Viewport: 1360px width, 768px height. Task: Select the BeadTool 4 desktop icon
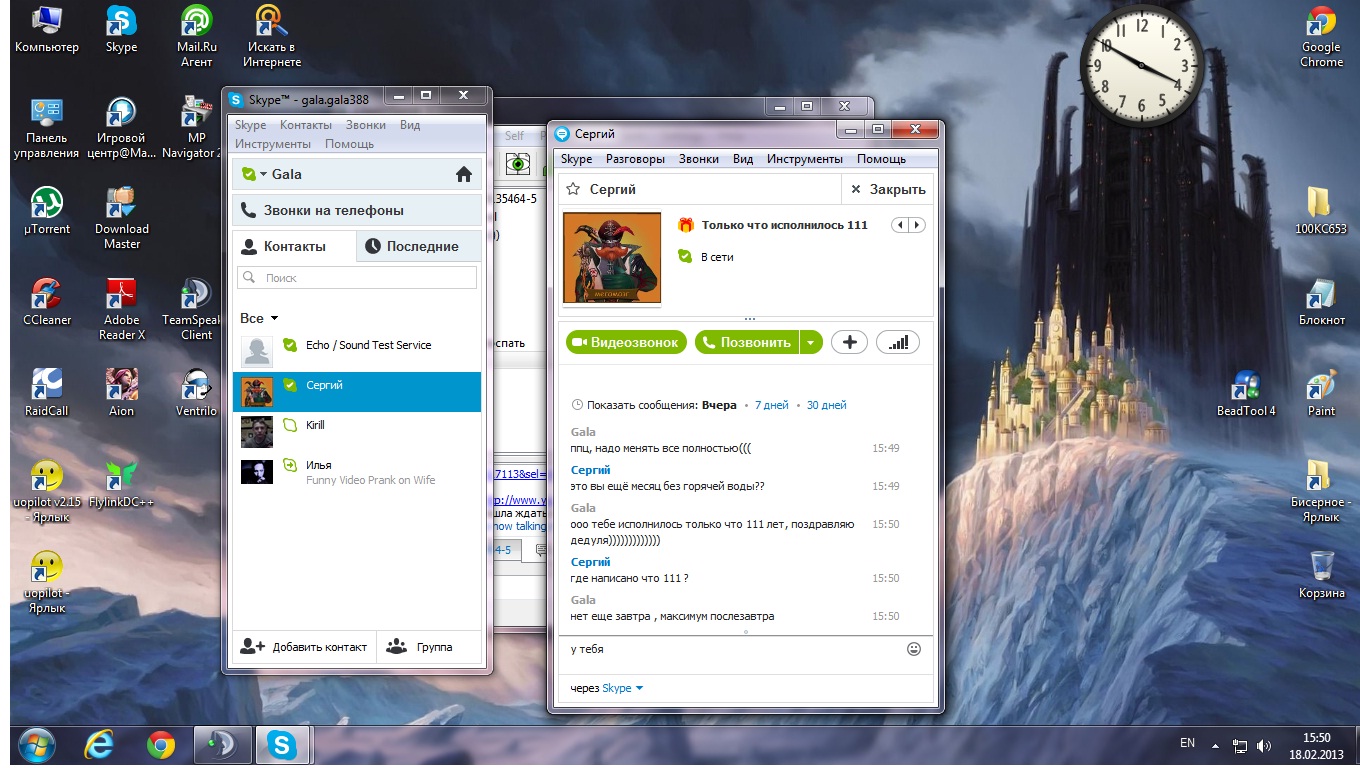tap(1246, 394)
